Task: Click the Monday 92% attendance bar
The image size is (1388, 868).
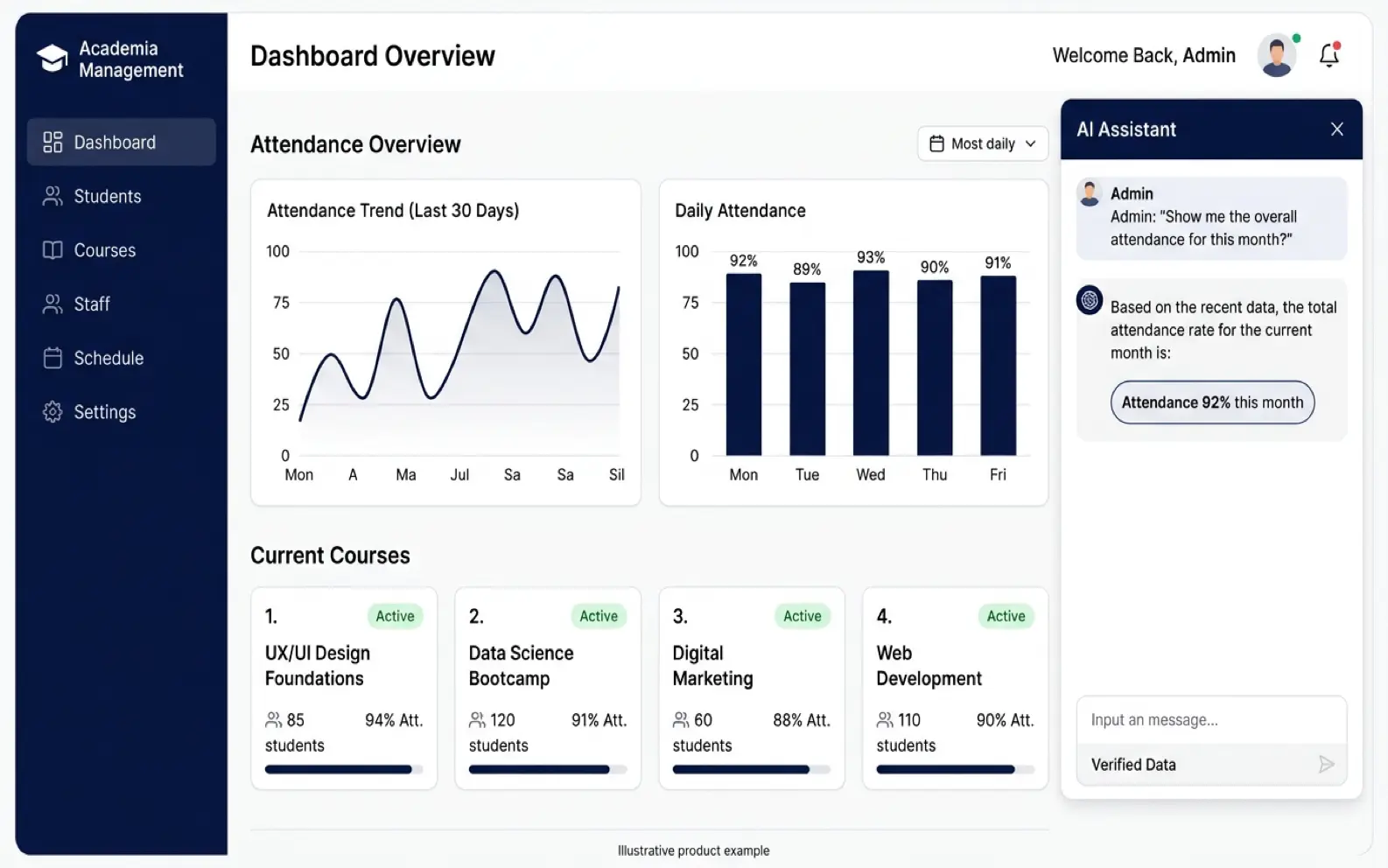Action: pyautogui.click(x=744, y=364)
